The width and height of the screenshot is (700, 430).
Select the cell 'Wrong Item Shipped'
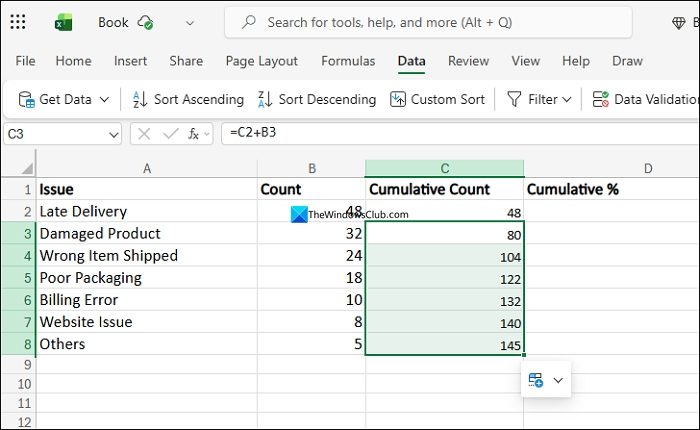click(147, 255)
